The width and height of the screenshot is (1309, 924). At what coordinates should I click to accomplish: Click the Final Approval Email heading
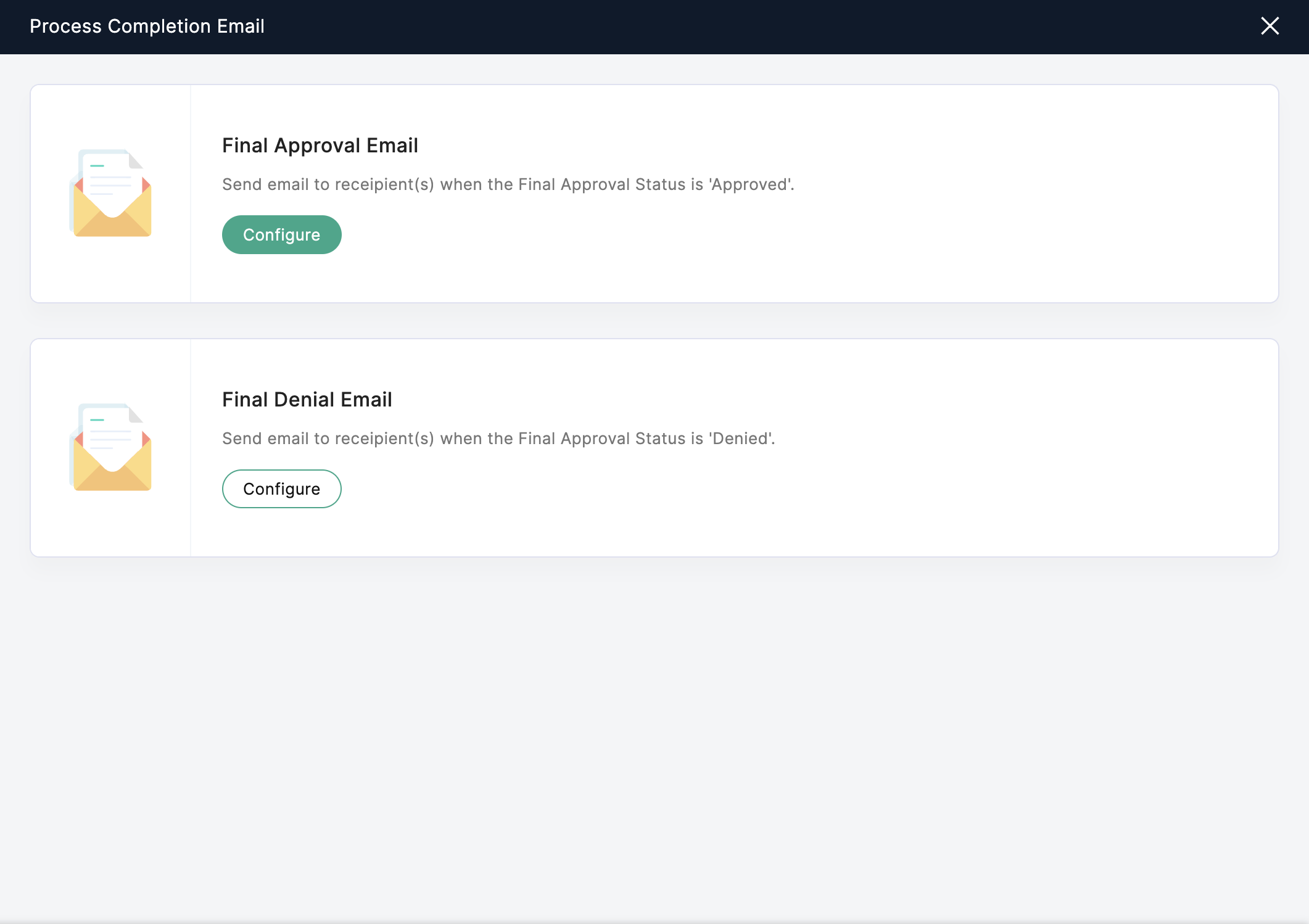(x=320, y=146)
